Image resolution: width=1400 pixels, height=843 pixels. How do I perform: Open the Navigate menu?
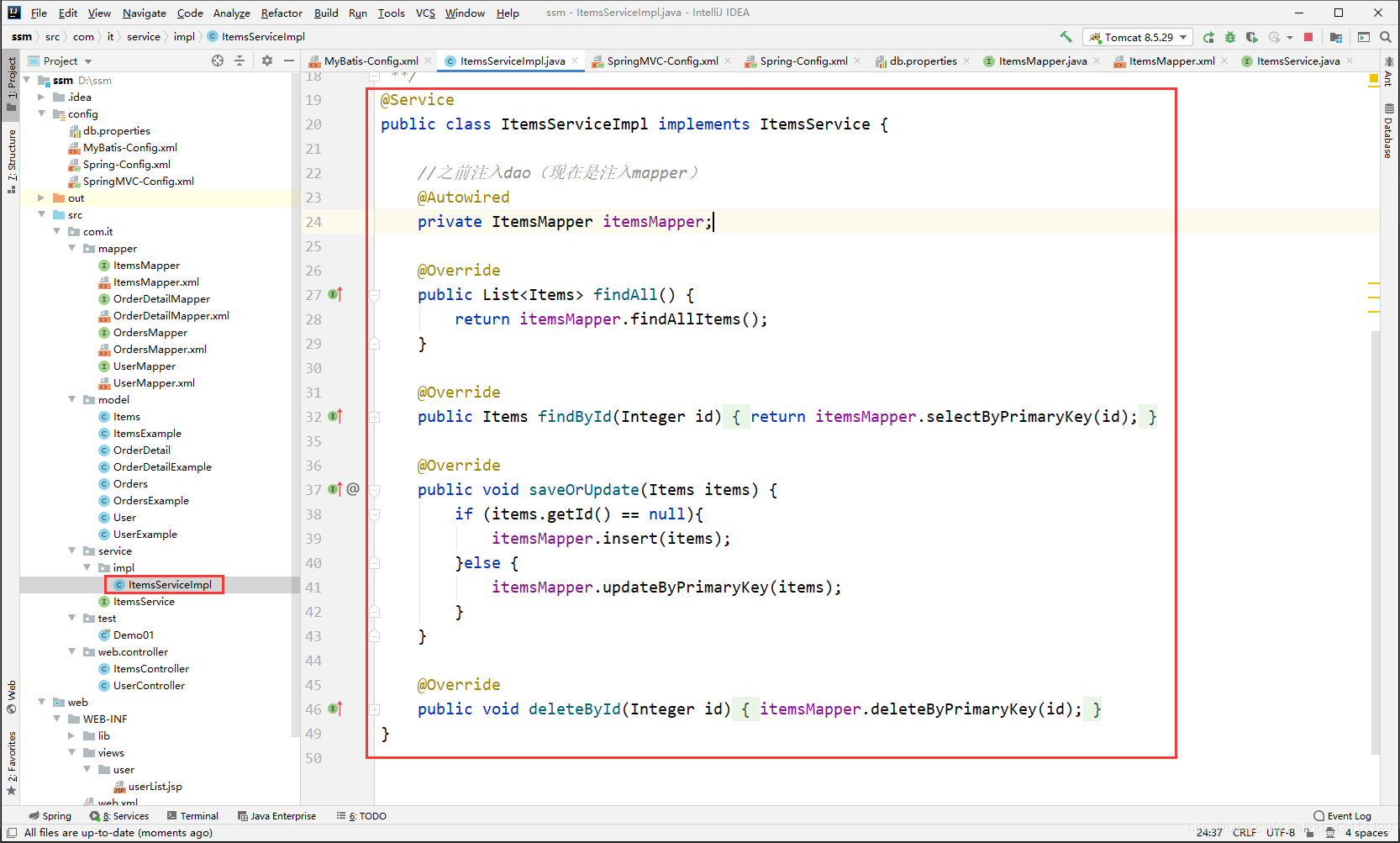145,13
